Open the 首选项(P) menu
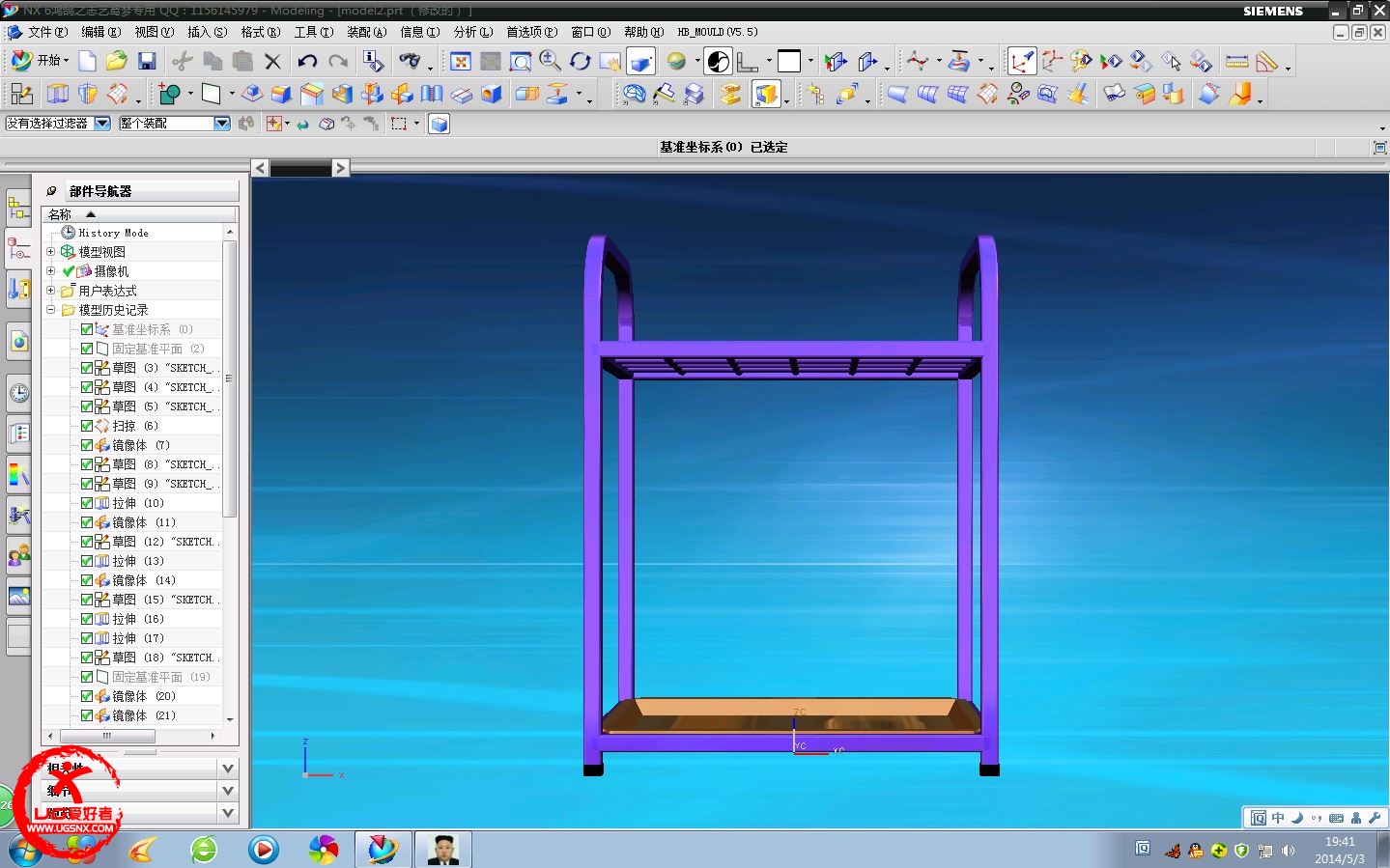Screen dimensions: 1390x868 (531, 32)
